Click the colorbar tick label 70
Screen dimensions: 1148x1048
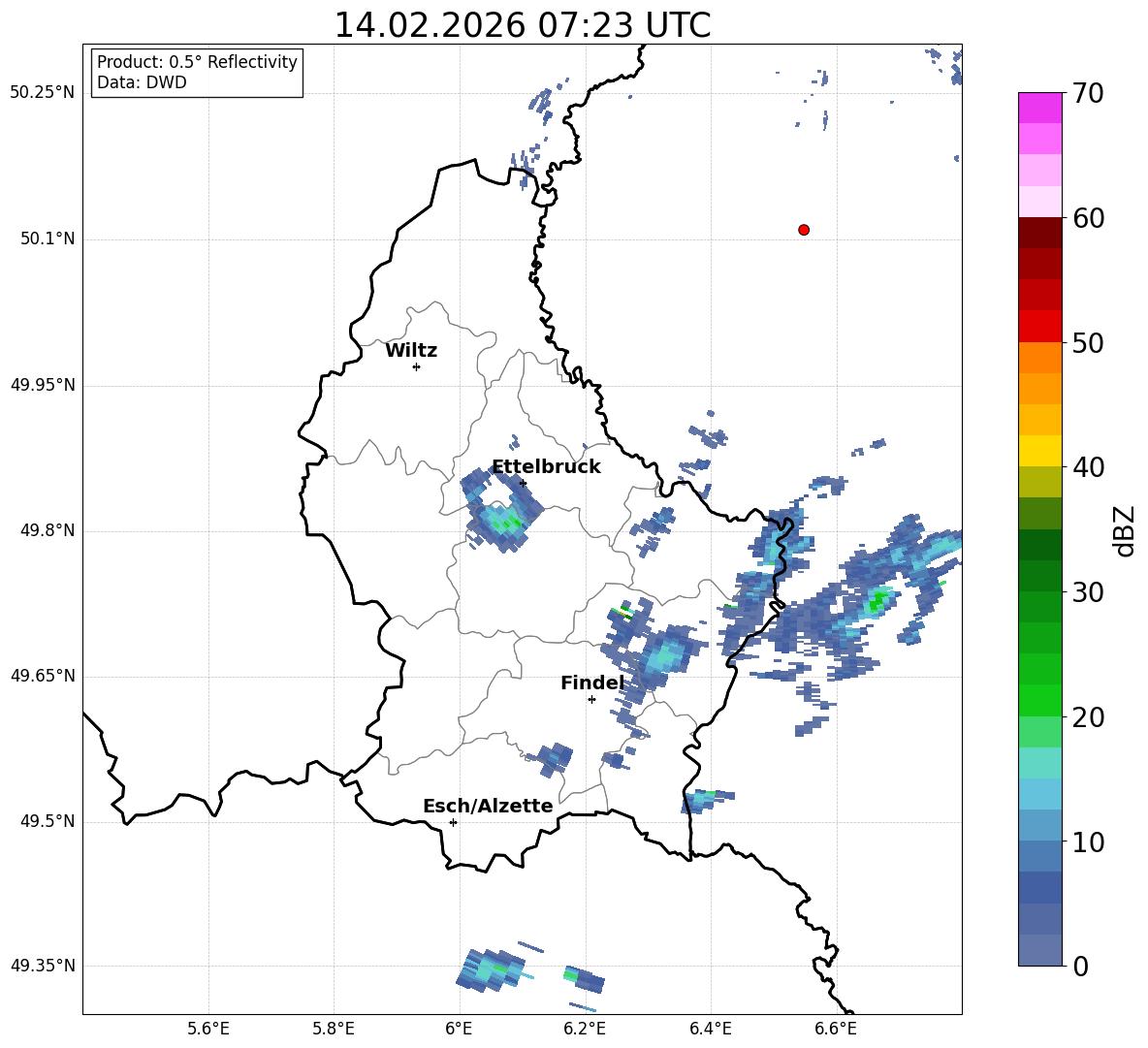click(x=1088, y=93)
